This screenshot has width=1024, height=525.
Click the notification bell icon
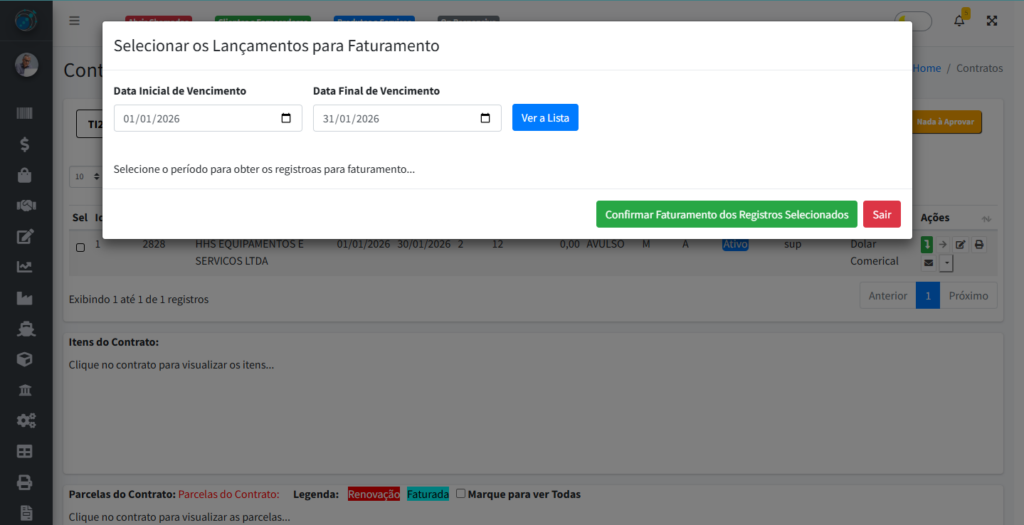(x=960, y=20)
